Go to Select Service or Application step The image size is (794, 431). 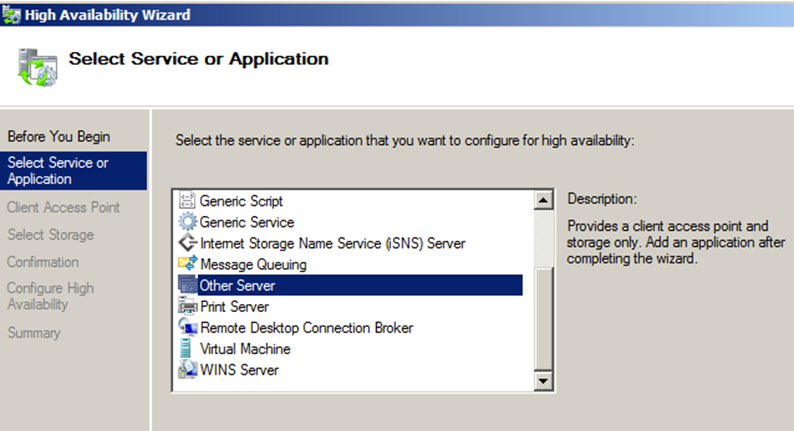coord(73,171)
